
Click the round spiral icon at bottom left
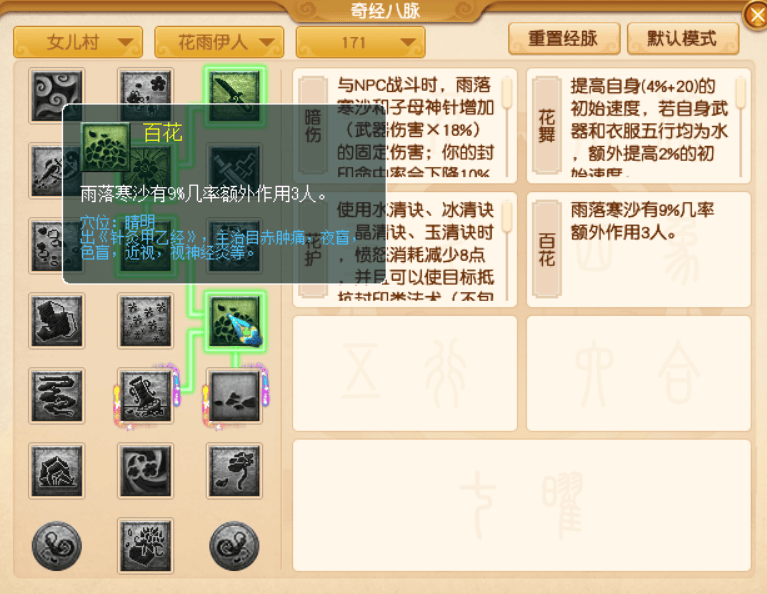pyautogui.click(x=57, y=546)
